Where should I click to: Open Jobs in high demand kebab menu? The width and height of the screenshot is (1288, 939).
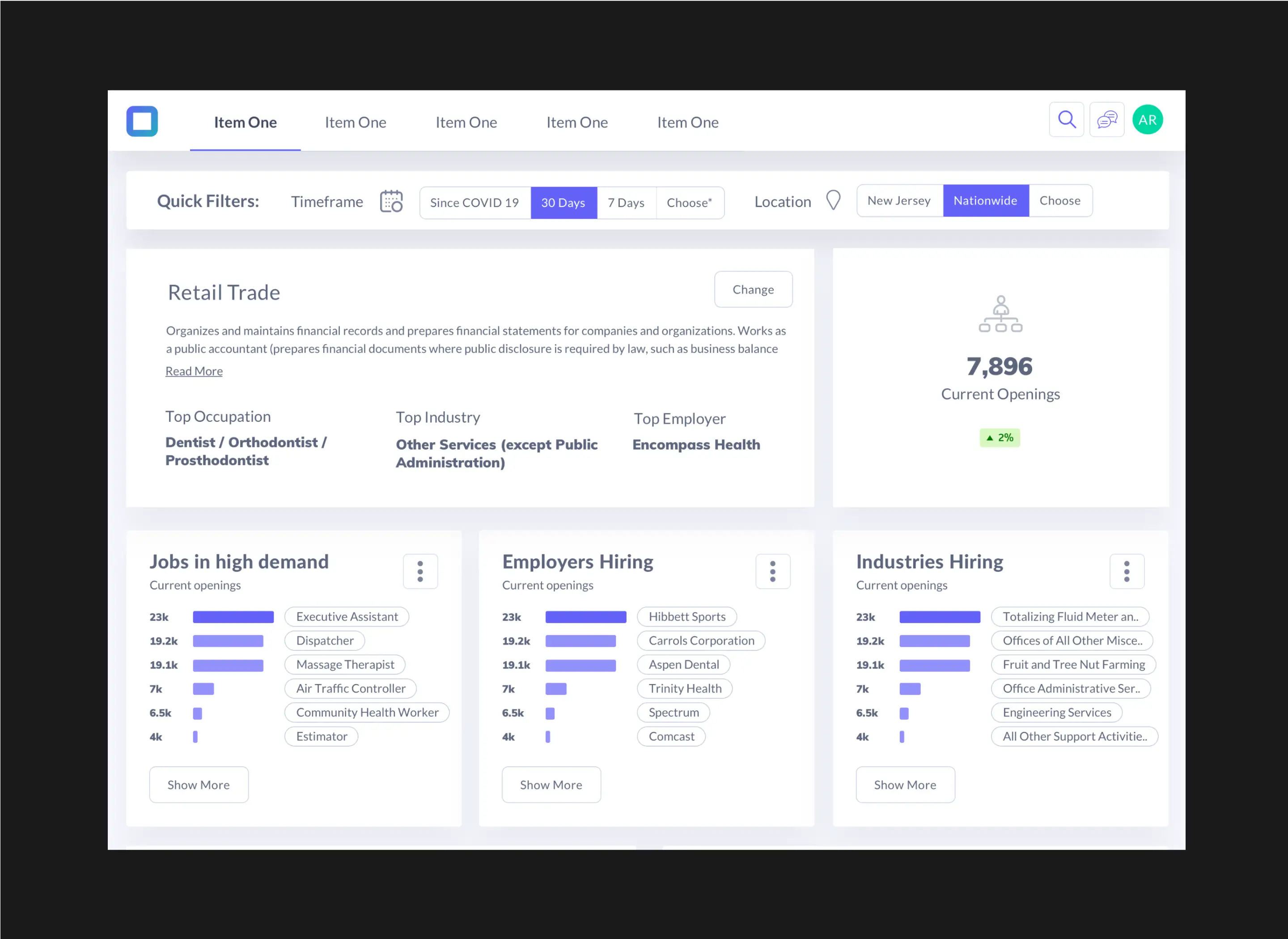click(x=420, y=571)
